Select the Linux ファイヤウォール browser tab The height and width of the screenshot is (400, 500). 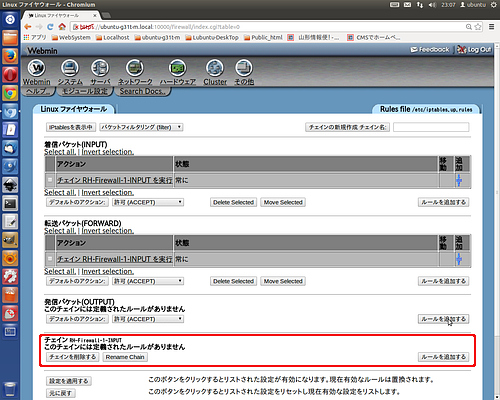(60, 15)
